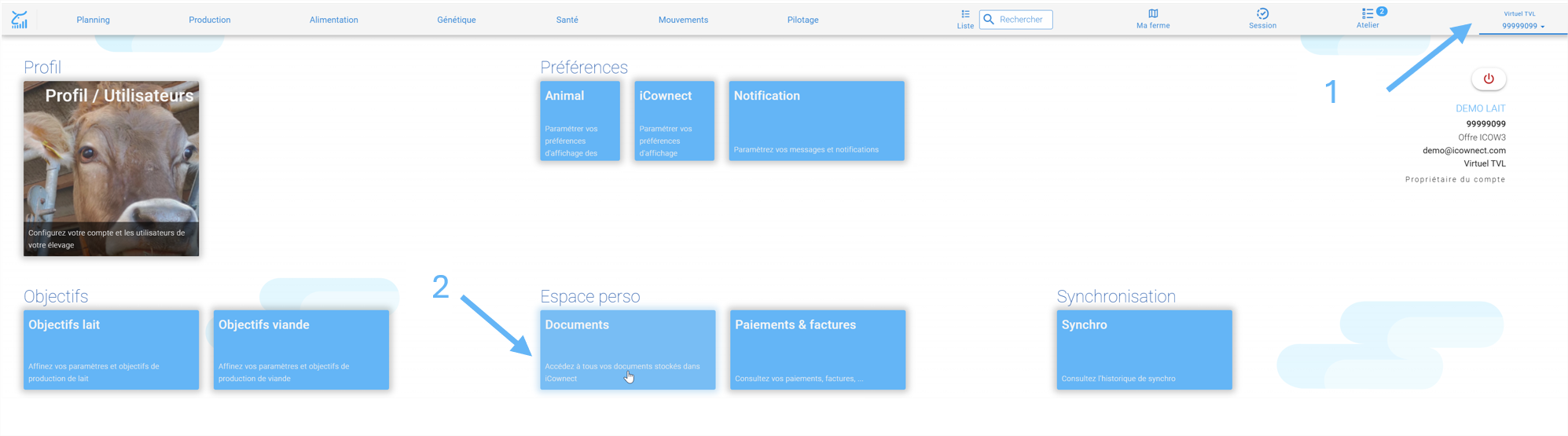Open the Session icon
The height and width of the screenshot is (436, 1568).
[x=1262, y=13]
